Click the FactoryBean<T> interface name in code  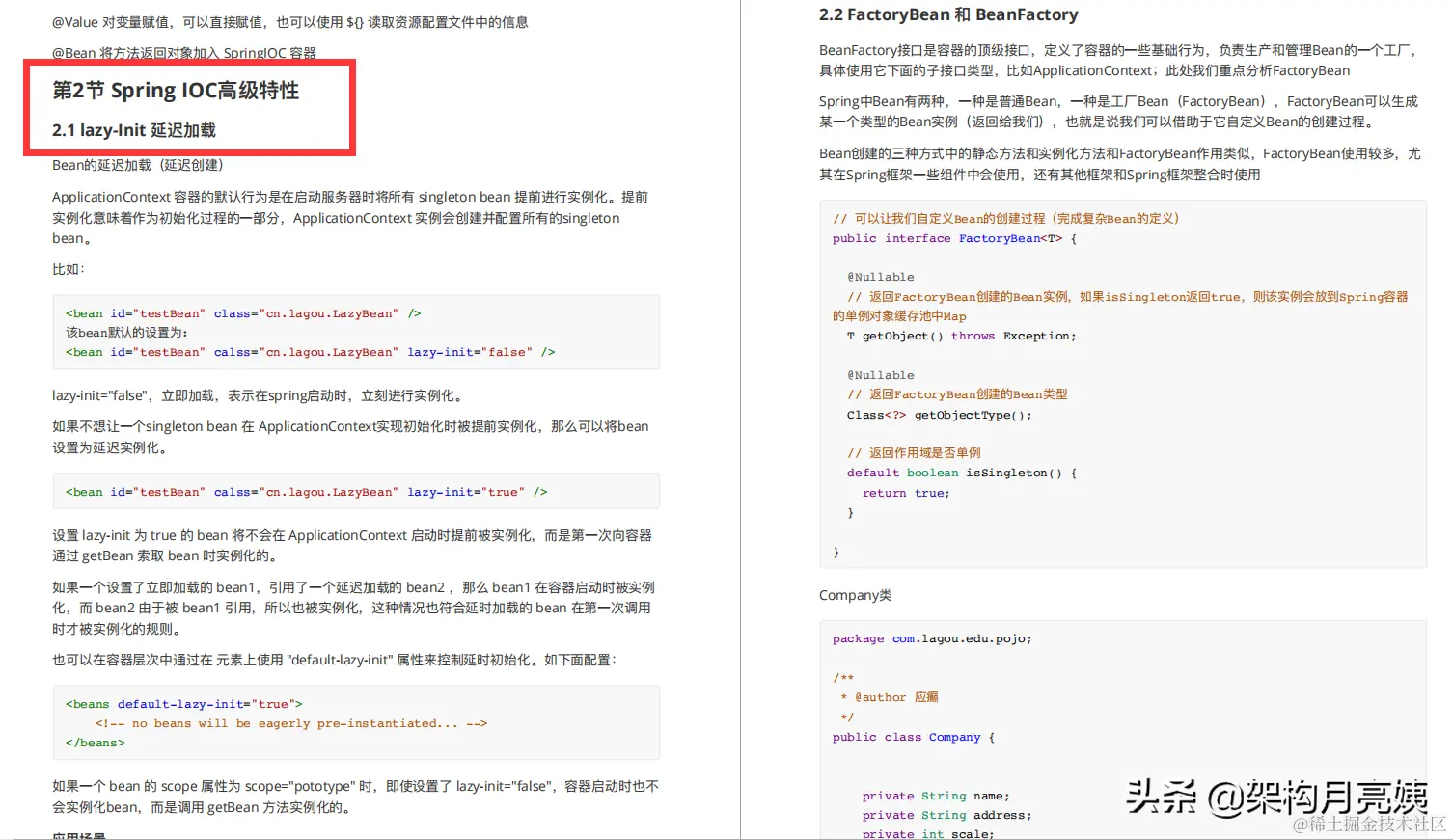1000,238
